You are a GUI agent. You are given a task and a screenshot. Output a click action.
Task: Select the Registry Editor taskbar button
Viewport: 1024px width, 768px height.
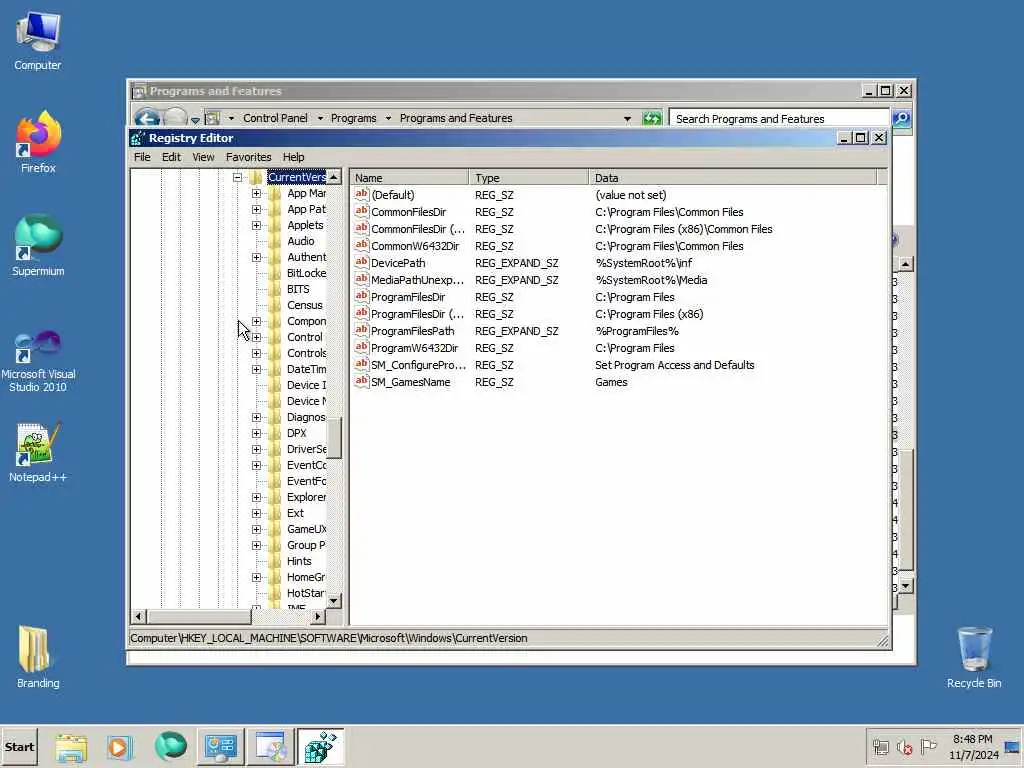(320, 747)
